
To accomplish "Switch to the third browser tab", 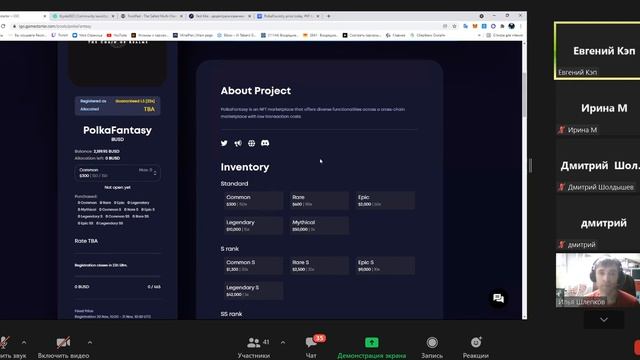I will pyautogui.click(x=152, y=16).
